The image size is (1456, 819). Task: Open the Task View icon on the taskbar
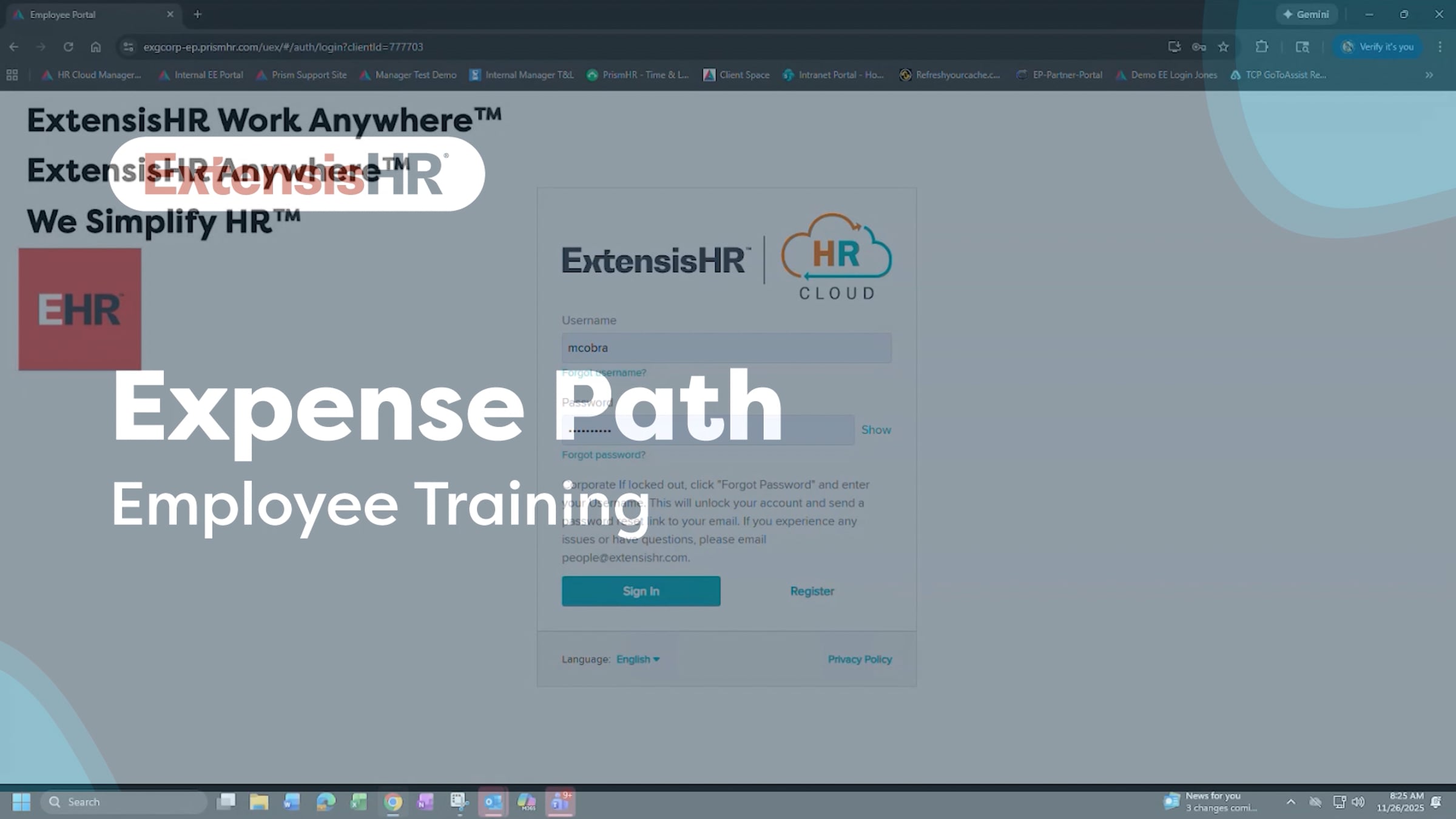coord(226,802)
